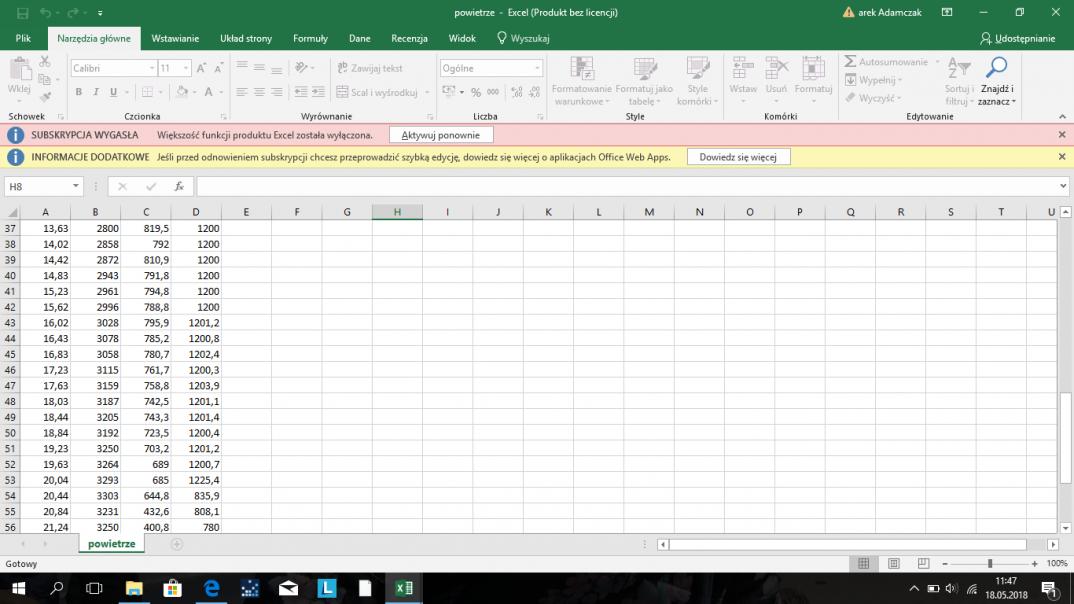Click the Sortuj i filtruj icon

tap(958, 69)
